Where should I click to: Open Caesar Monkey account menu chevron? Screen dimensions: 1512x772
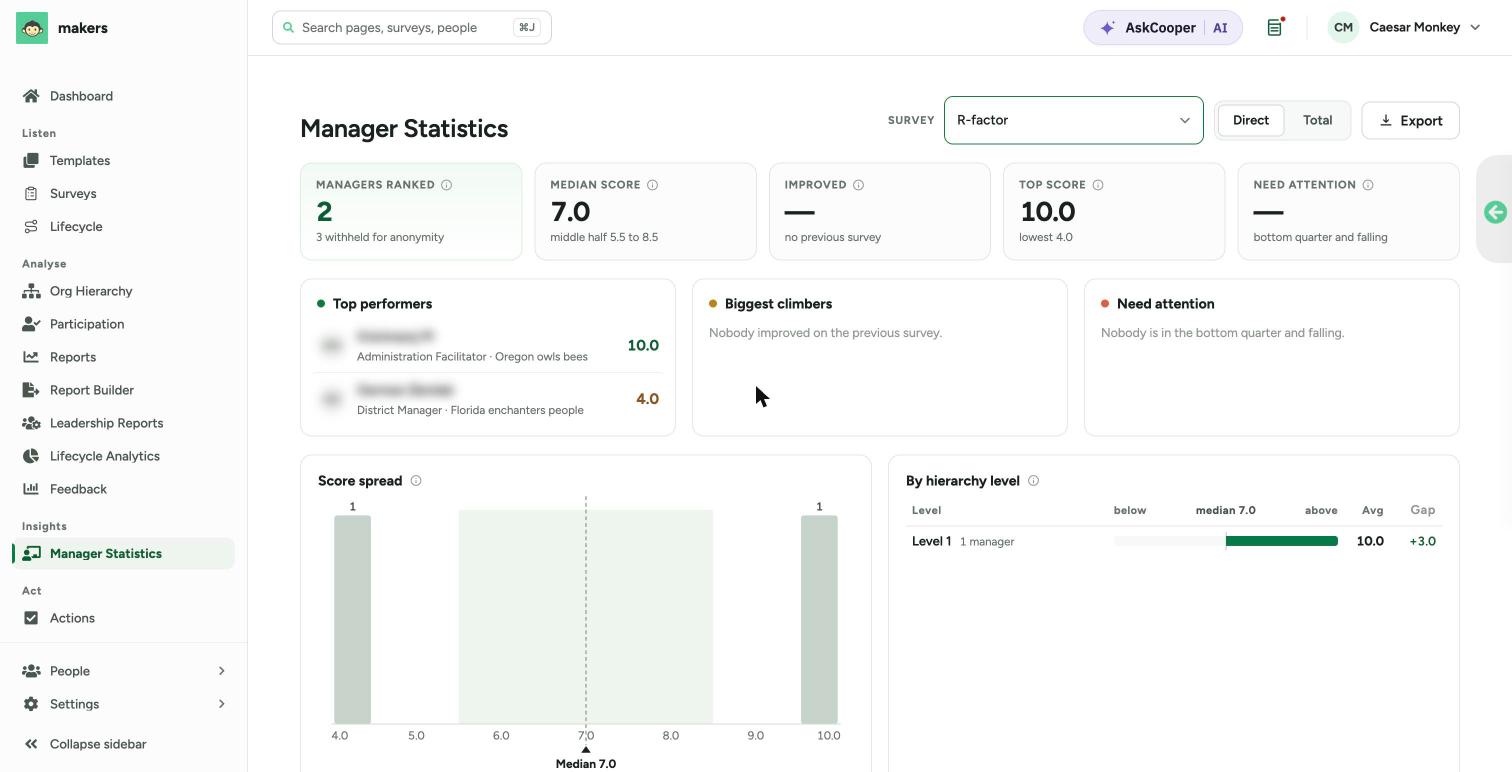tap(1475, 28)
